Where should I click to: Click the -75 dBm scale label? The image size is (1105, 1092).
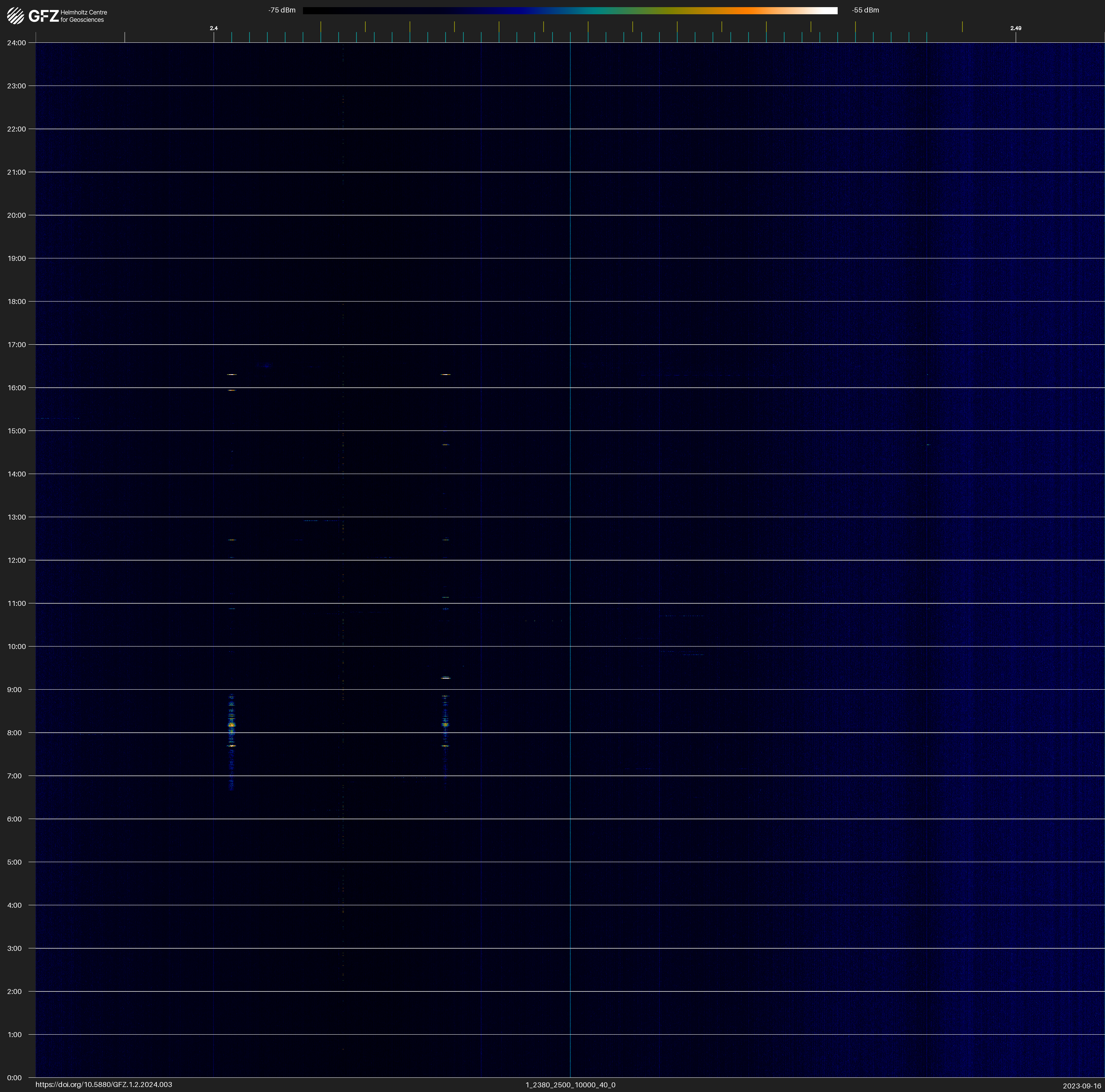pyautogui.click(x=281, y=10)
